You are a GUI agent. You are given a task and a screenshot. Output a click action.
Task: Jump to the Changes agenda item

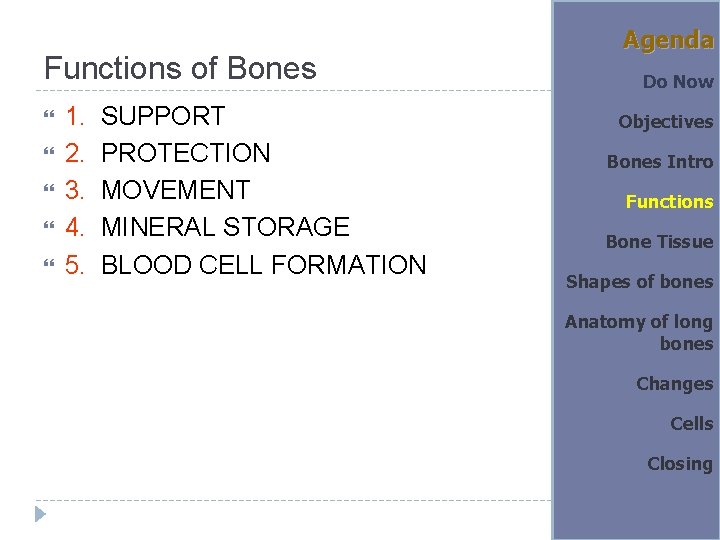(674, 384)
